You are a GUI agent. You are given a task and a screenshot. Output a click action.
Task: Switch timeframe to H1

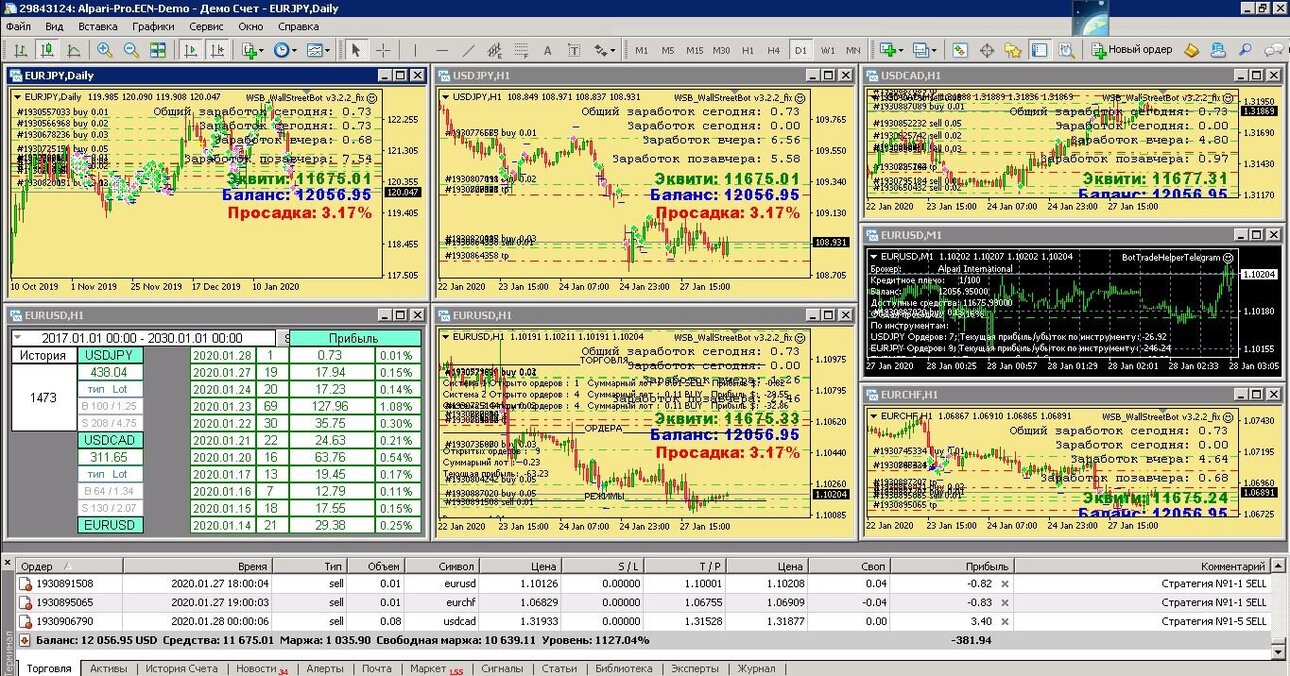(x=748, y=50)
